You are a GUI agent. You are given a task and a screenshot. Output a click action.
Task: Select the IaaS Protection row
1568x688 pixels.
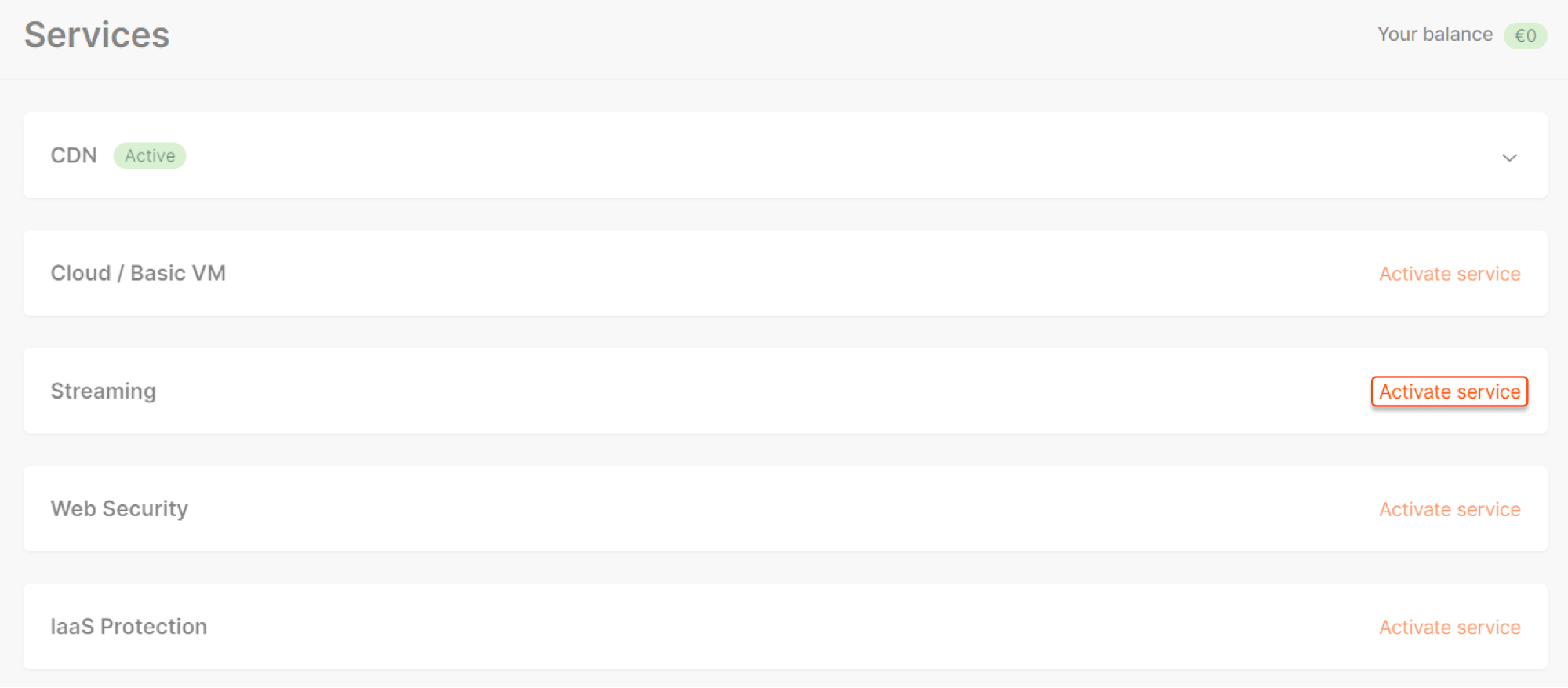click(x=784, y=627)
